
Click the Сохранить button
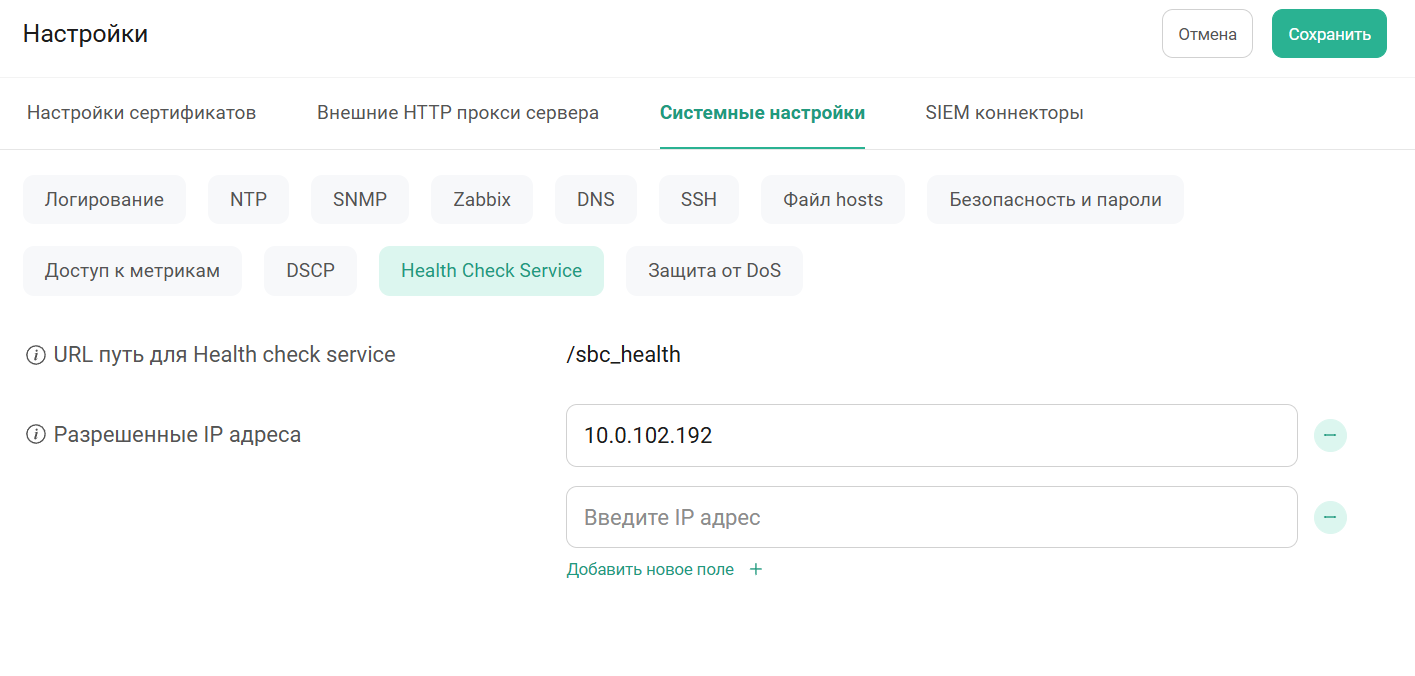coord(1329,34)
